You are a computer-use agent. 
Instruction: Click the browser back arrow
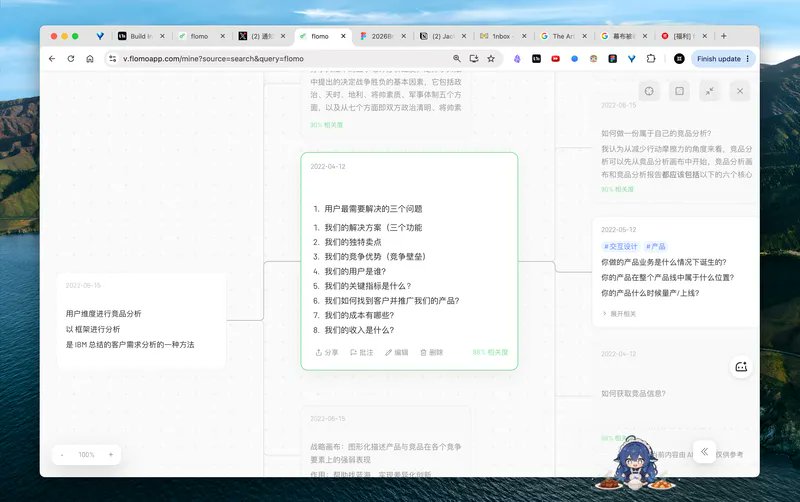tap(52, 59)
